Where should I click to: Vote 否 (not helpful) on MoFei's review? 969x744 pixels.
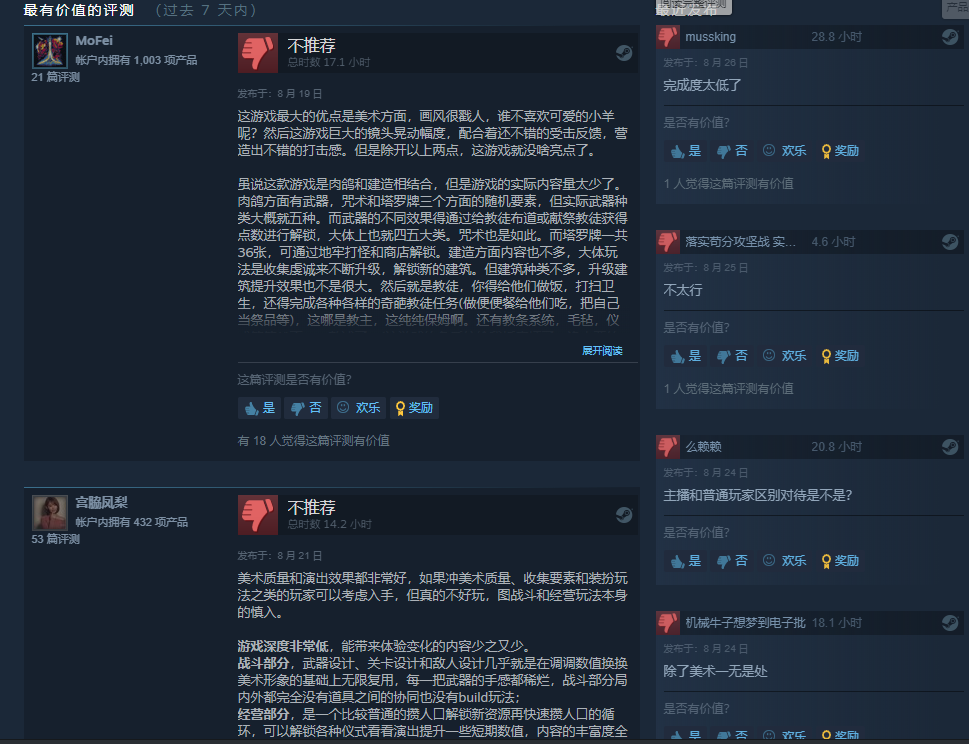coord(306,408)
